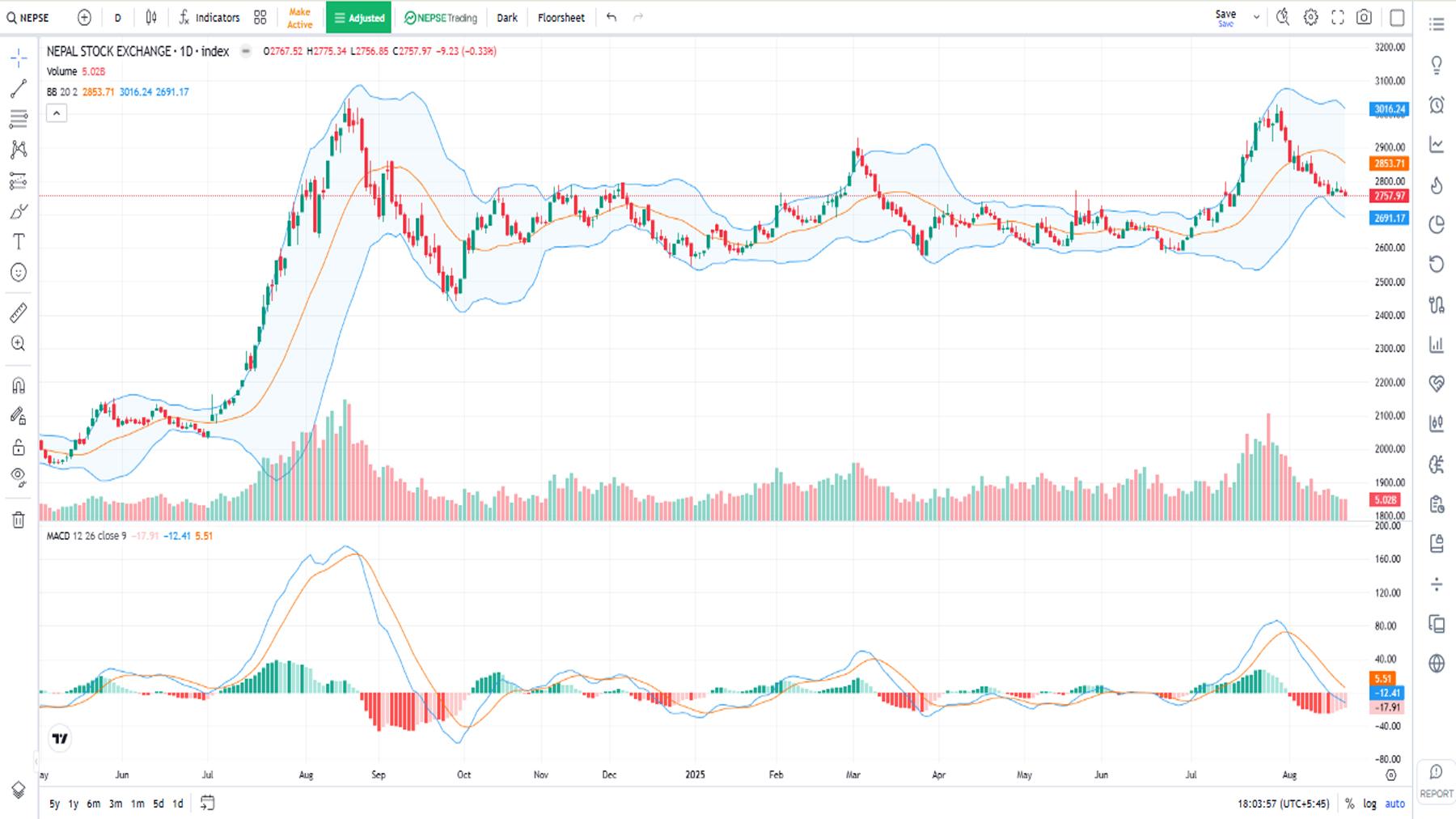The image size is (1456, 819).
Task: Collapse the indicator legend chevron
Action: pos(57,113)
